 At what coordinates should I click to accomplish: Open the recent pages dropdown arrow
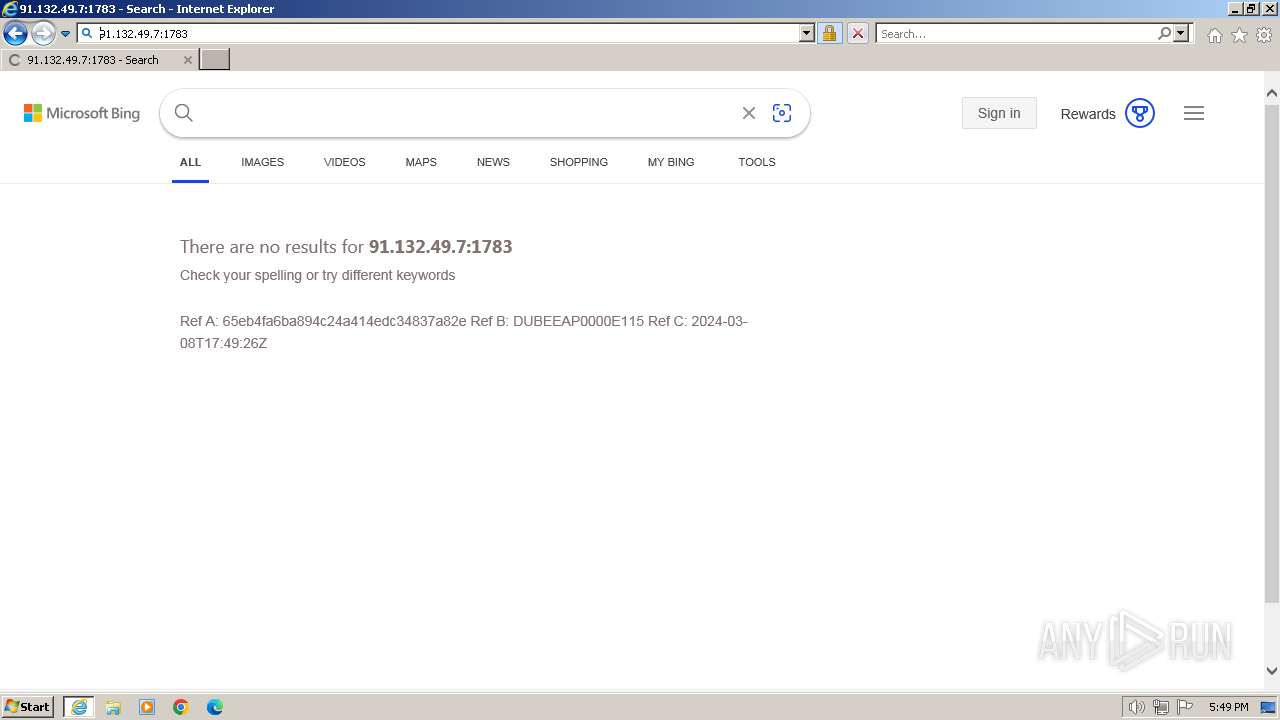coord(66,34)
